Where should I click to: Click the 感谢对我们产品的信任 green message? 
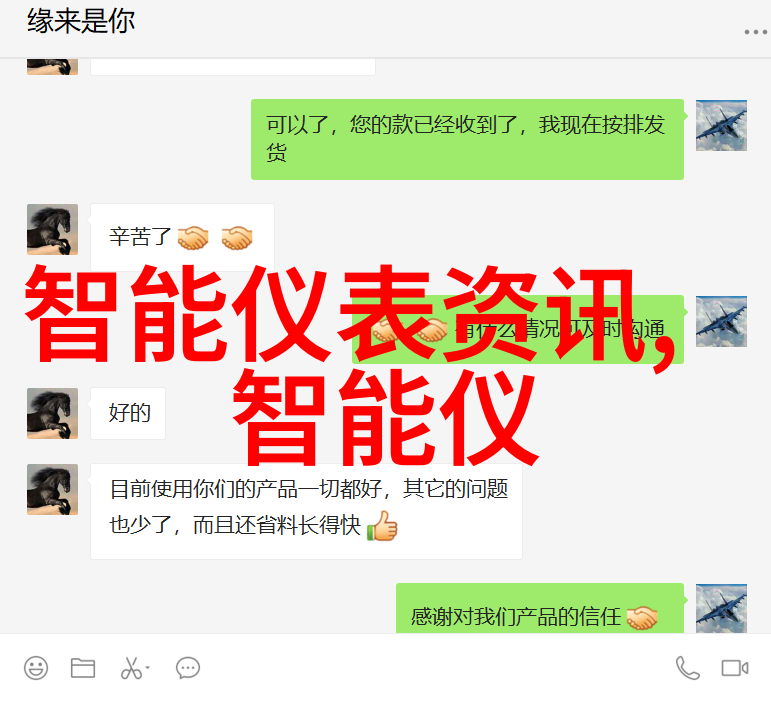(x=540, y=609)
